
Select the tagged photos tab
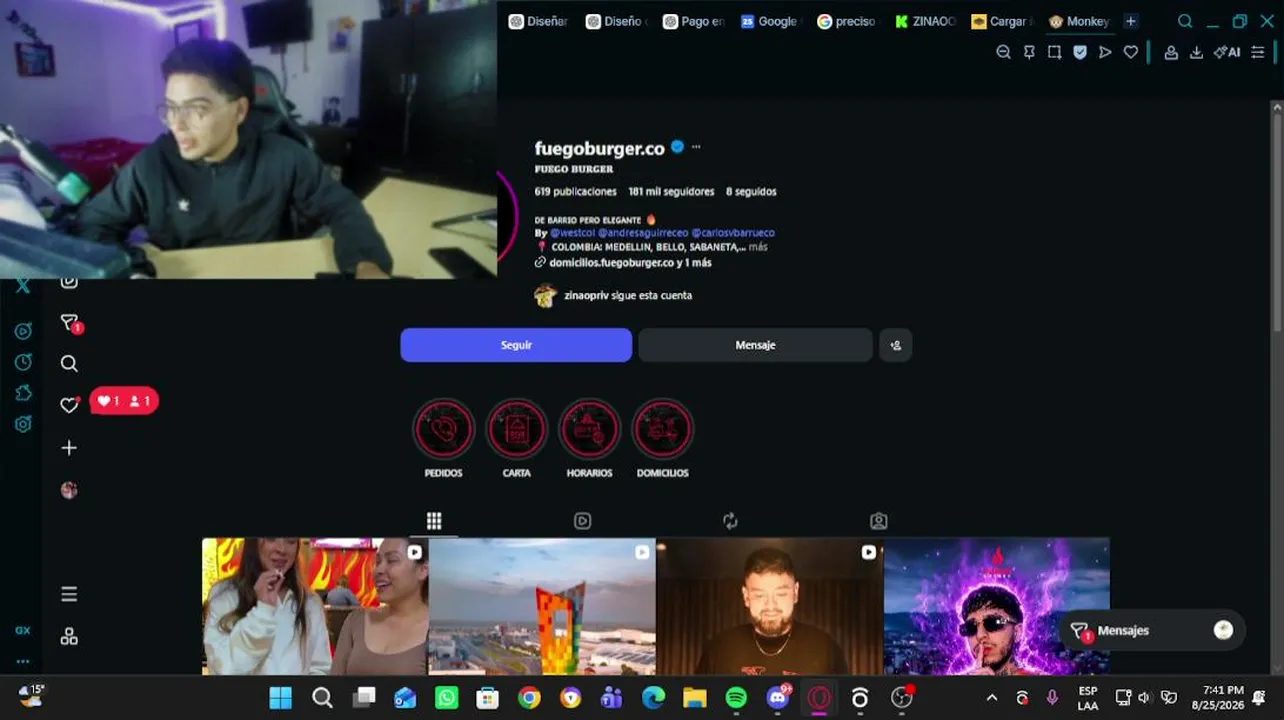(878, 521)
